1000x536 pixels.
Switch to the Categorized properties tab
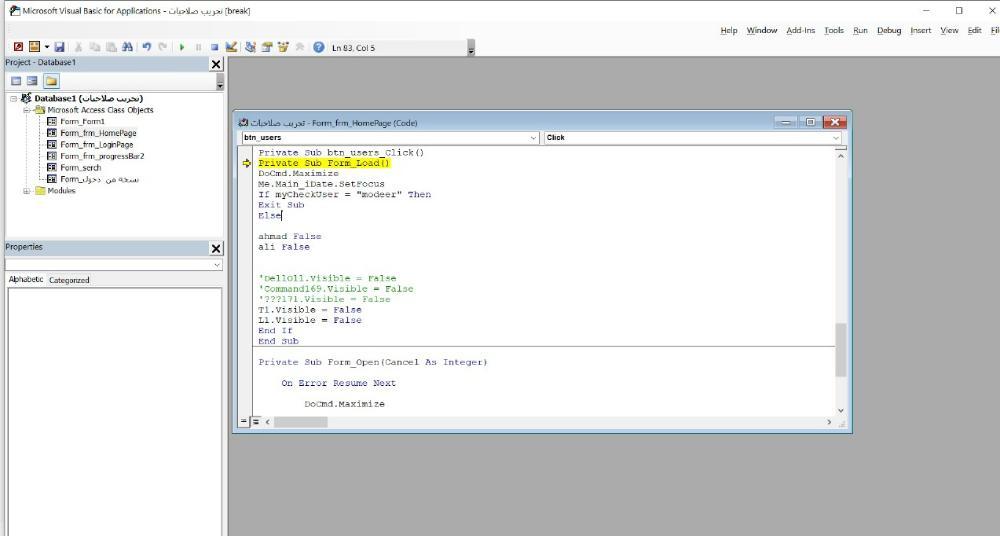(x=69, y=280)
